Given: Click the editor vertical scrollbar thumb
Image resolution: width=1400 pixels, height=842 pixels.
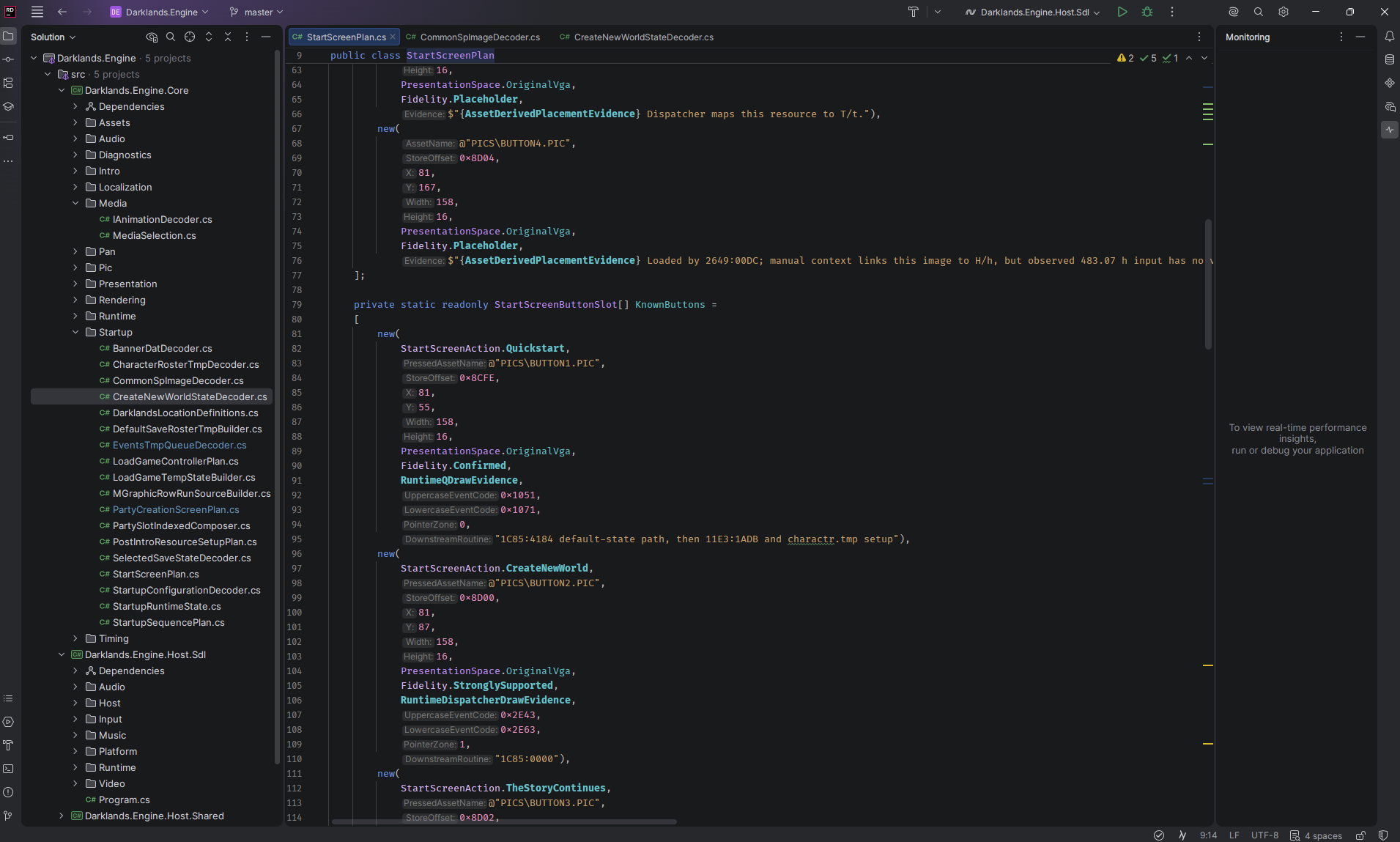Looking at the screenshot, I should [1208, 284].
